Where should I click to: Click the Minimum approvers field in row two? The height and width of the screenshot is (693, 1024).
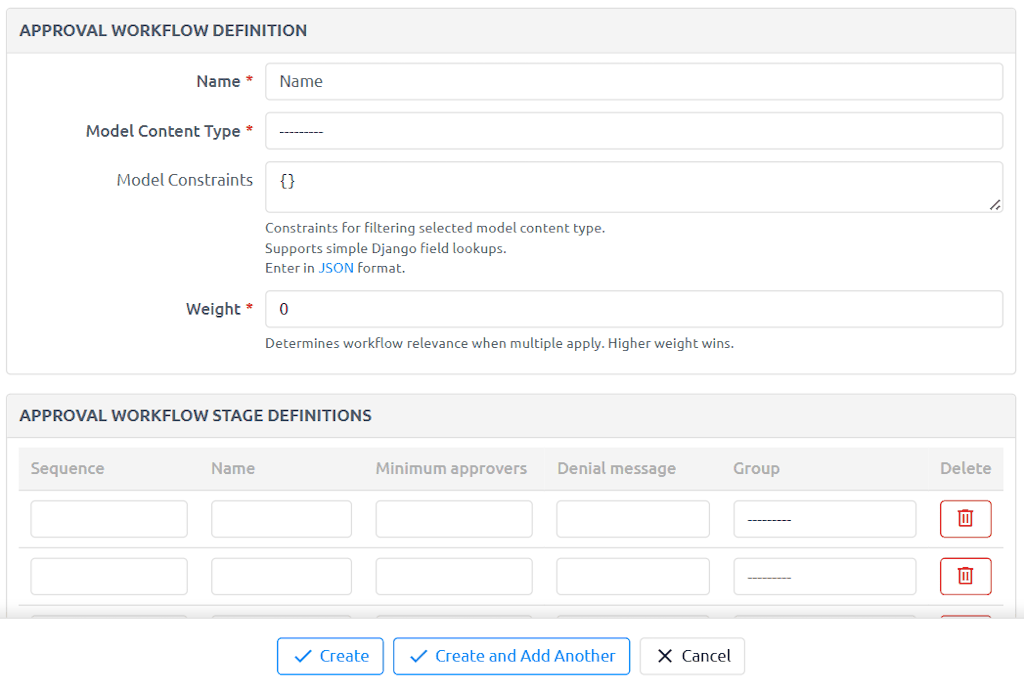pos(453,576)
